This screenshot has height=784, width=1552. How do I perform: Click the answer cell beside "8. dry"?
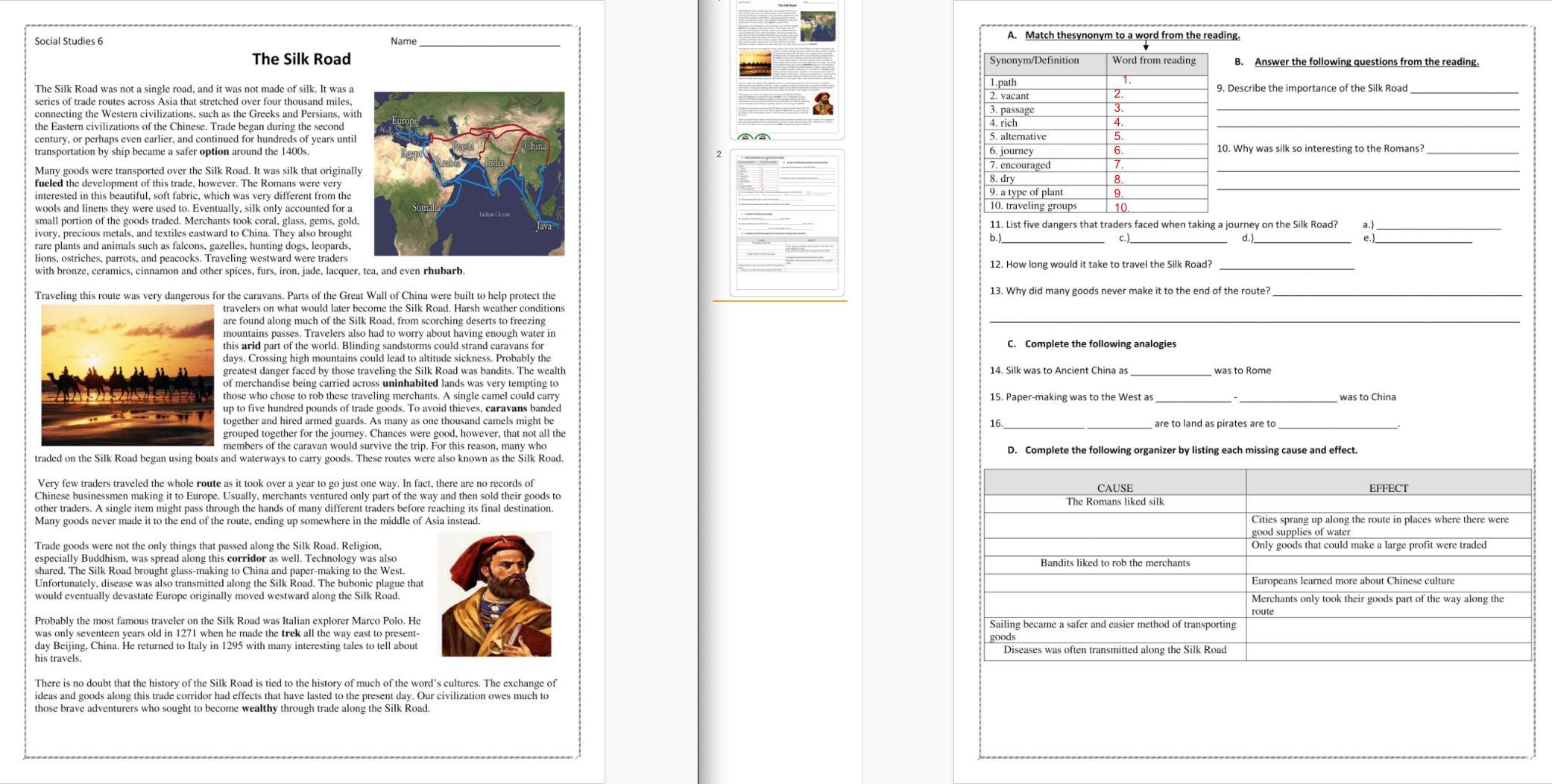tap(1157, 178)
